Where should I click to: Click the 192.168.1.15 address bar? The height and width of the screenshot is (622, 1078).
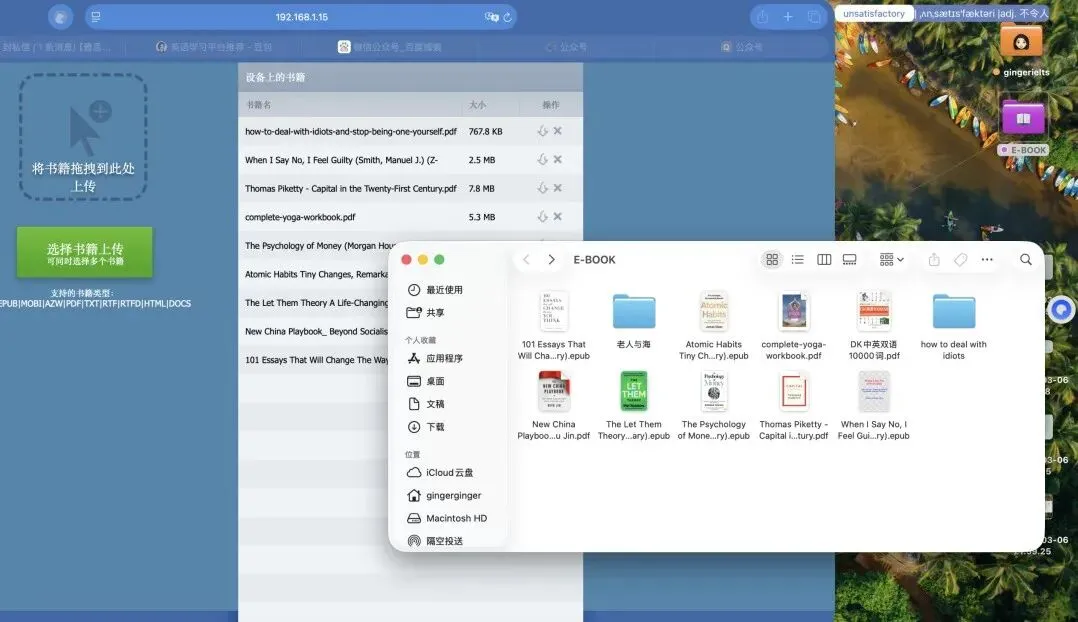(301, 17)
